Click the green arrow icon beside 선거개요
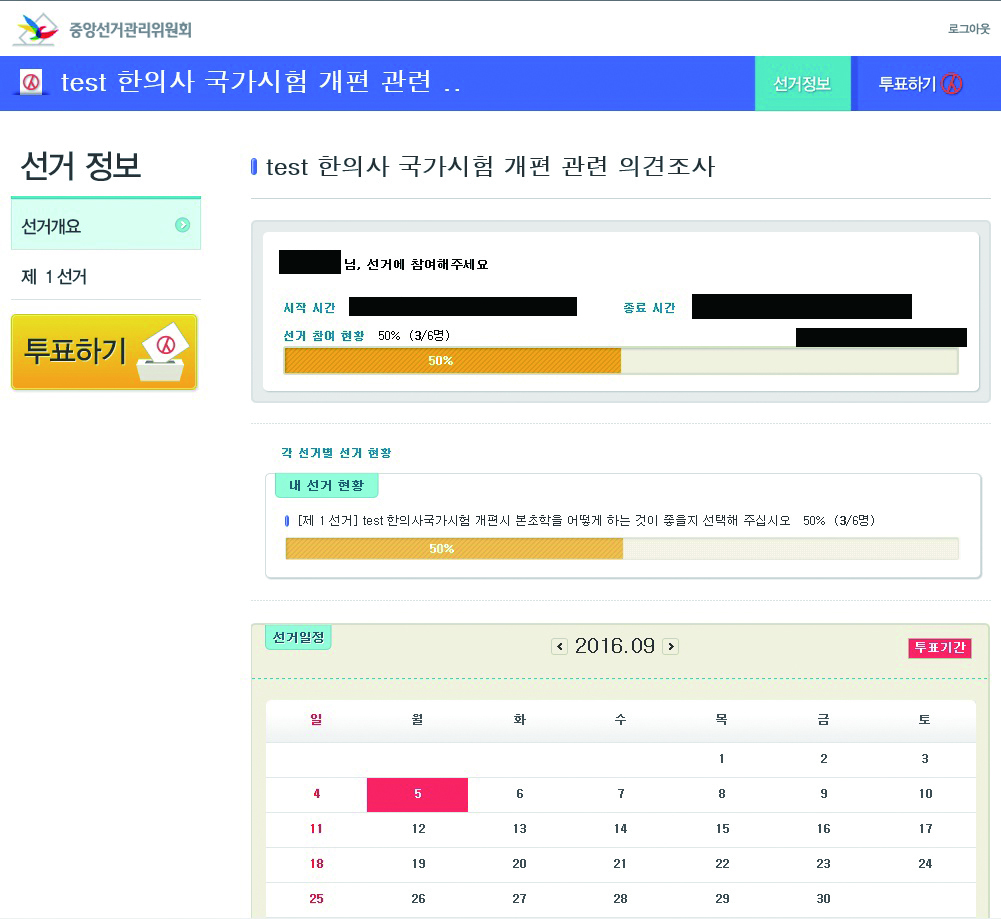The width and height of the screenshot is (1001, 919). pos(182,225)
